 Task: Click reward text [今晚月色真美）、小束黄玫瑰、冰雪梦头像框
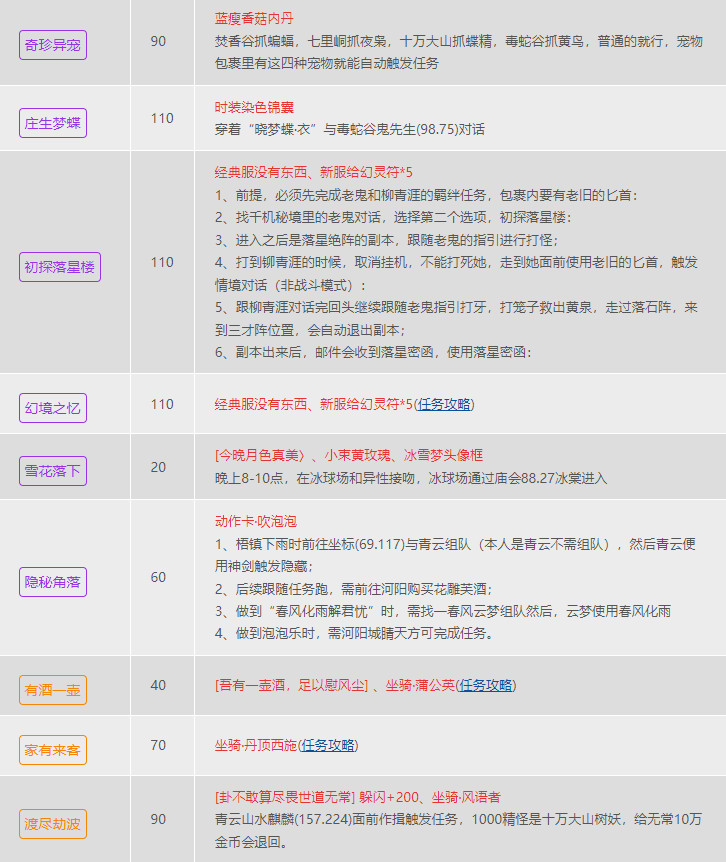[x=348, y=456]
